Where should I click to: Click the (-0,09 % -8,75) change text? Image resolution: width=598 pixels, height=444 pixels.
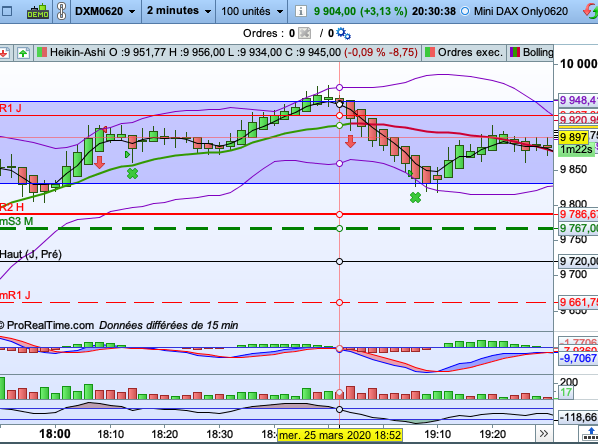[381, 52]
